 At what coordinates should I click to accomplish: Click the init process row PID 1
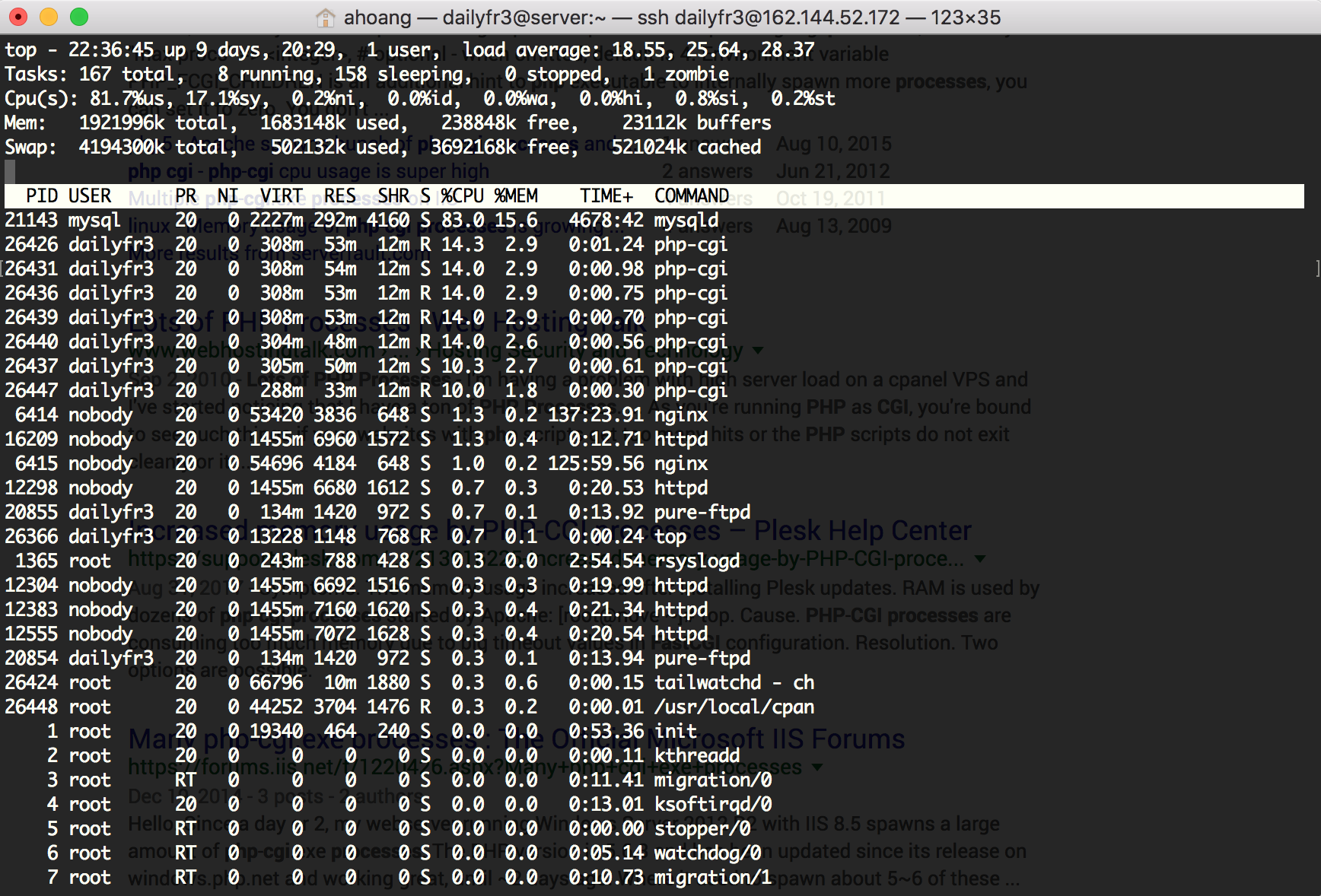pos(654,731)
